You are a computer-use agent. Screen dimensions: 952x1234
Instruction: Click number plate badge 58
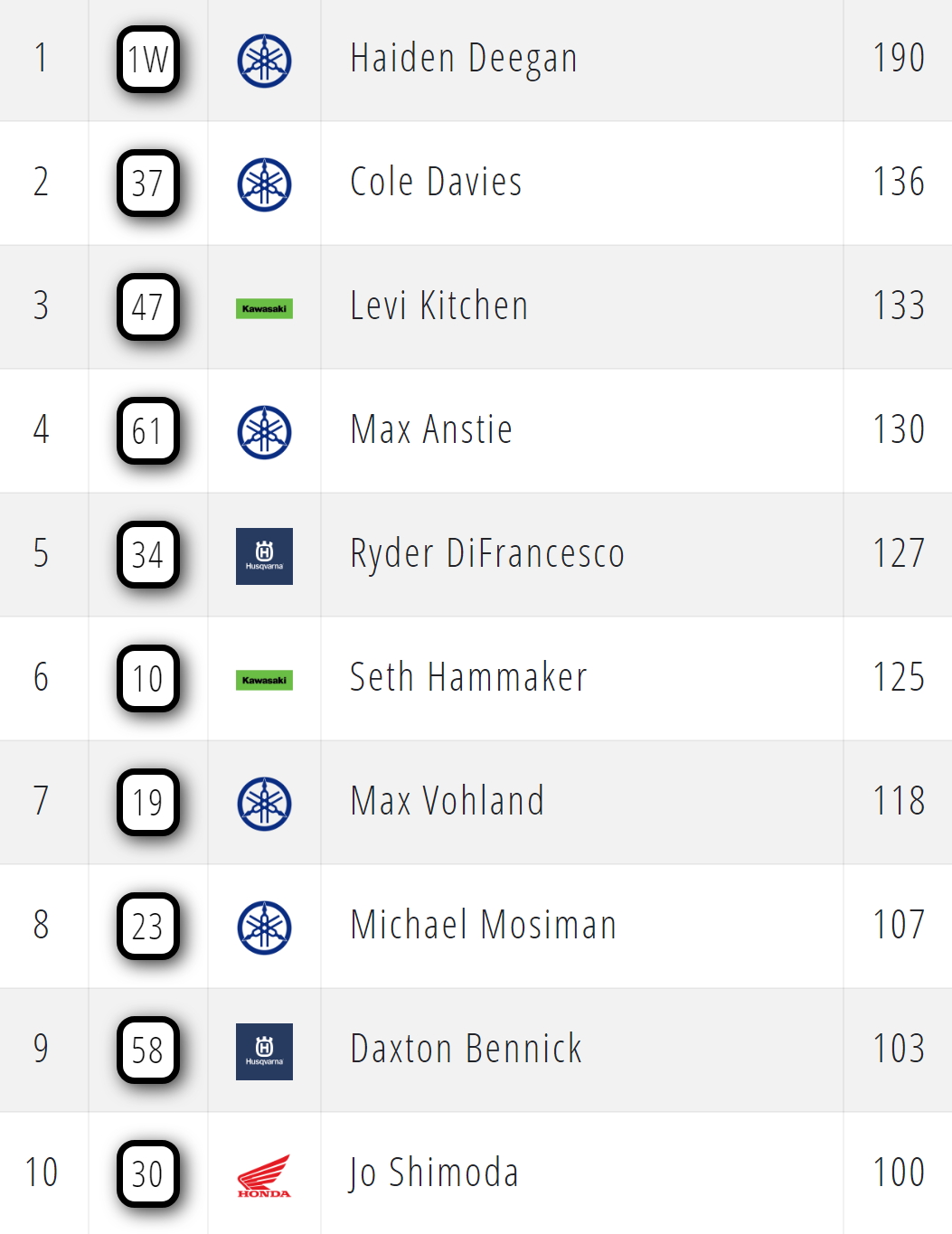coord(148,1050)
